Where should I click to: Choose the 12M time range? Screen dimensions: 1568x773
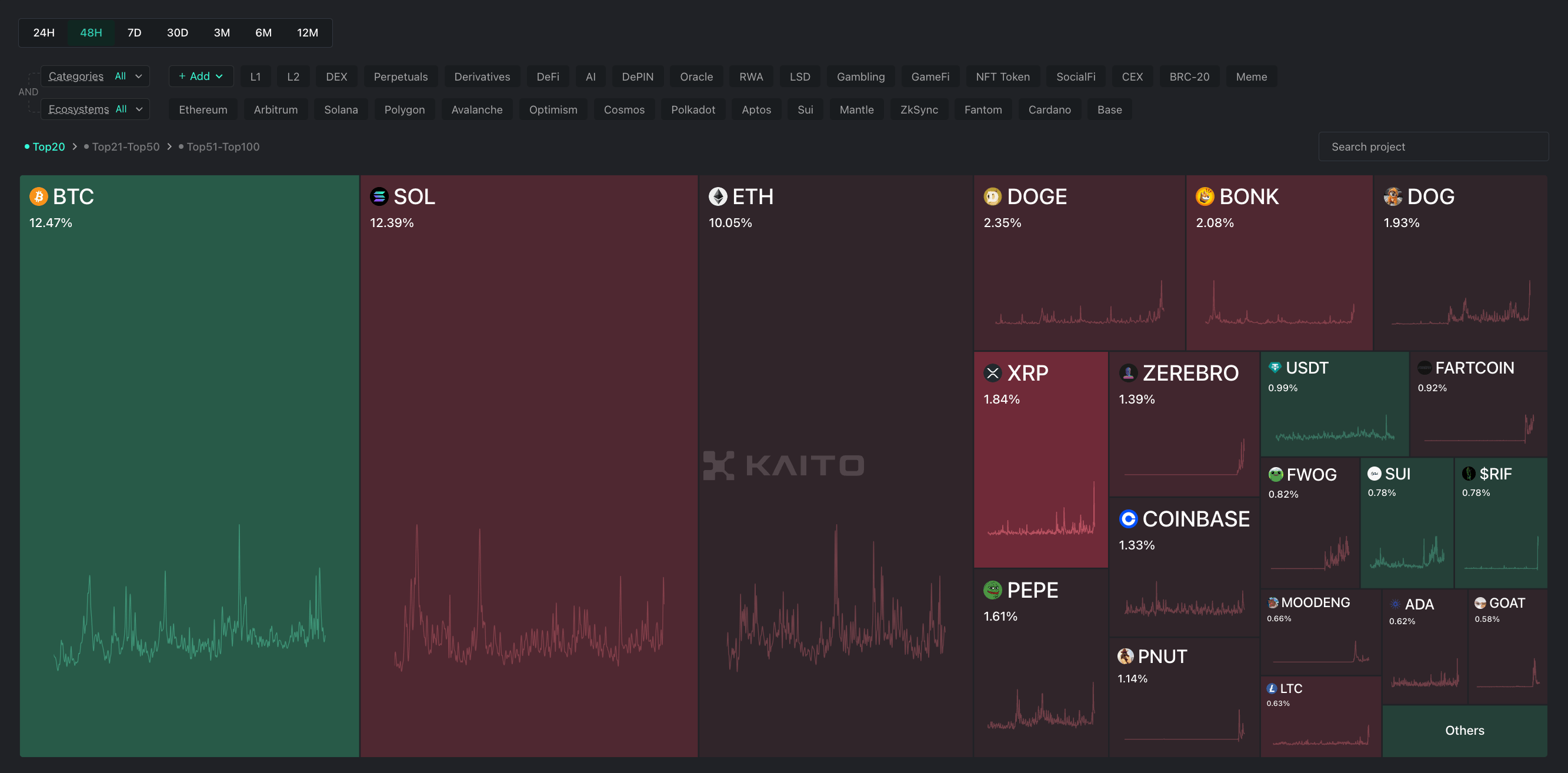308,32
